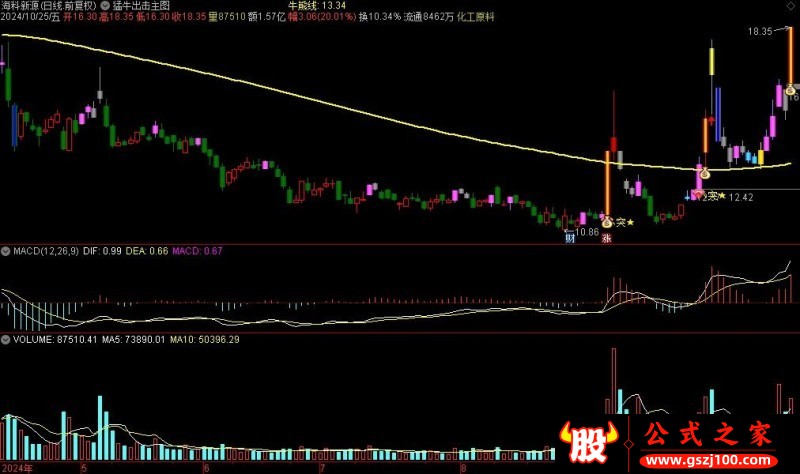Click money bag icon at bottom of last candle

pyautogui.click(x=790, y=90)
